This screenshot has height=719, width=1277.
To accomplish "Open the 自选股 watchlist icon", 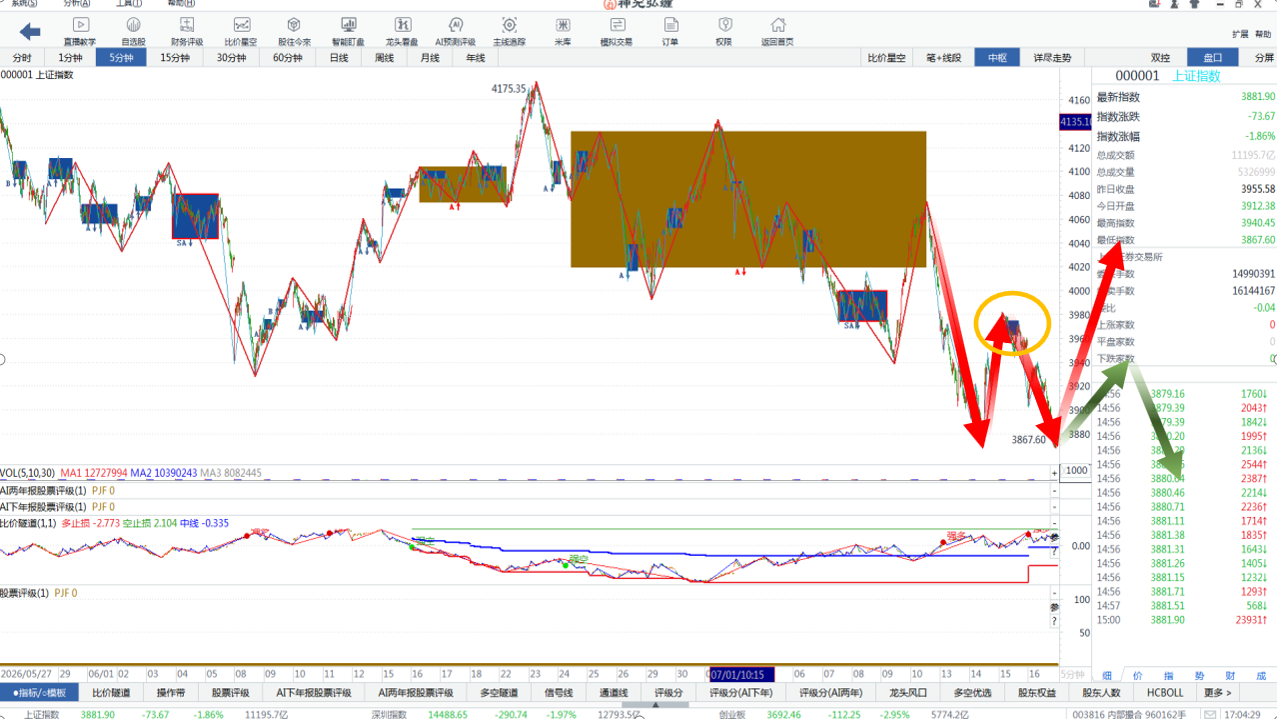I will pyautogui.click(x=133, y=31).
